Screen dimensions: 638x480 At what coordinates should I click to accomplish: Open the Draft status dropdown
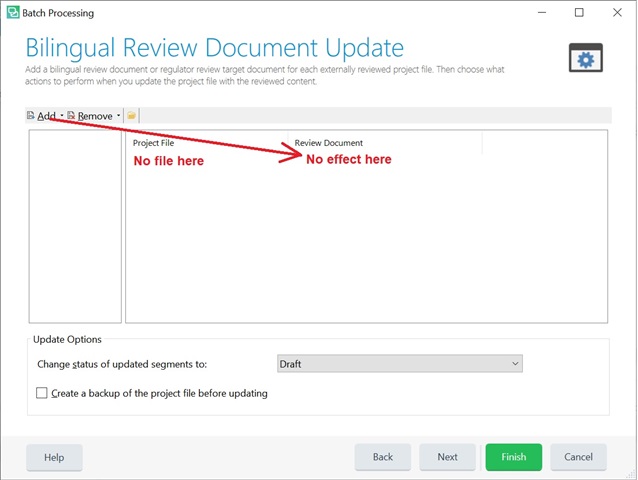coord(400,364)
